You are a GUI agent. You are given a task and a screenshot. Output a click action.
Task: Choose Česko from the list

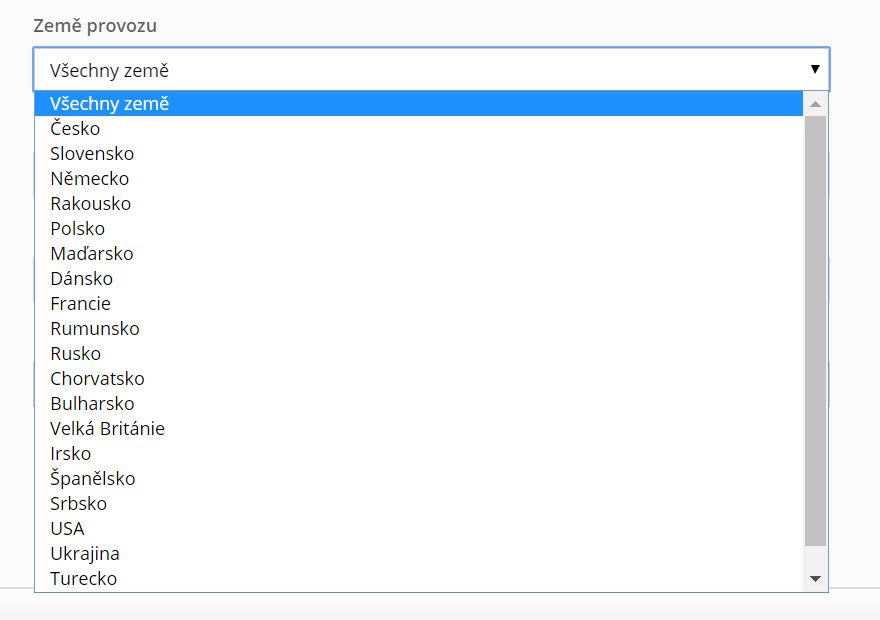419,128
